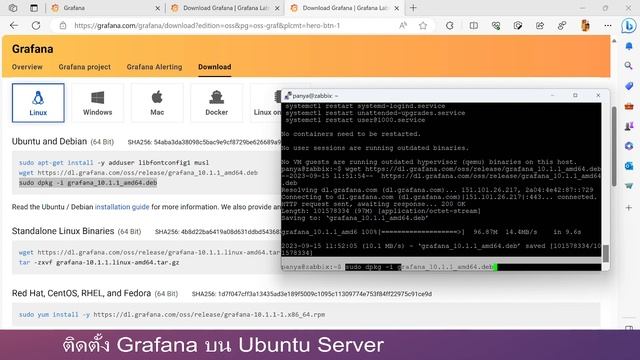Click the Red Hat, CentOS, RHEL, and Fedora heading
The width and height of the screenshot is (640, 360).
(x=81, y=293)
